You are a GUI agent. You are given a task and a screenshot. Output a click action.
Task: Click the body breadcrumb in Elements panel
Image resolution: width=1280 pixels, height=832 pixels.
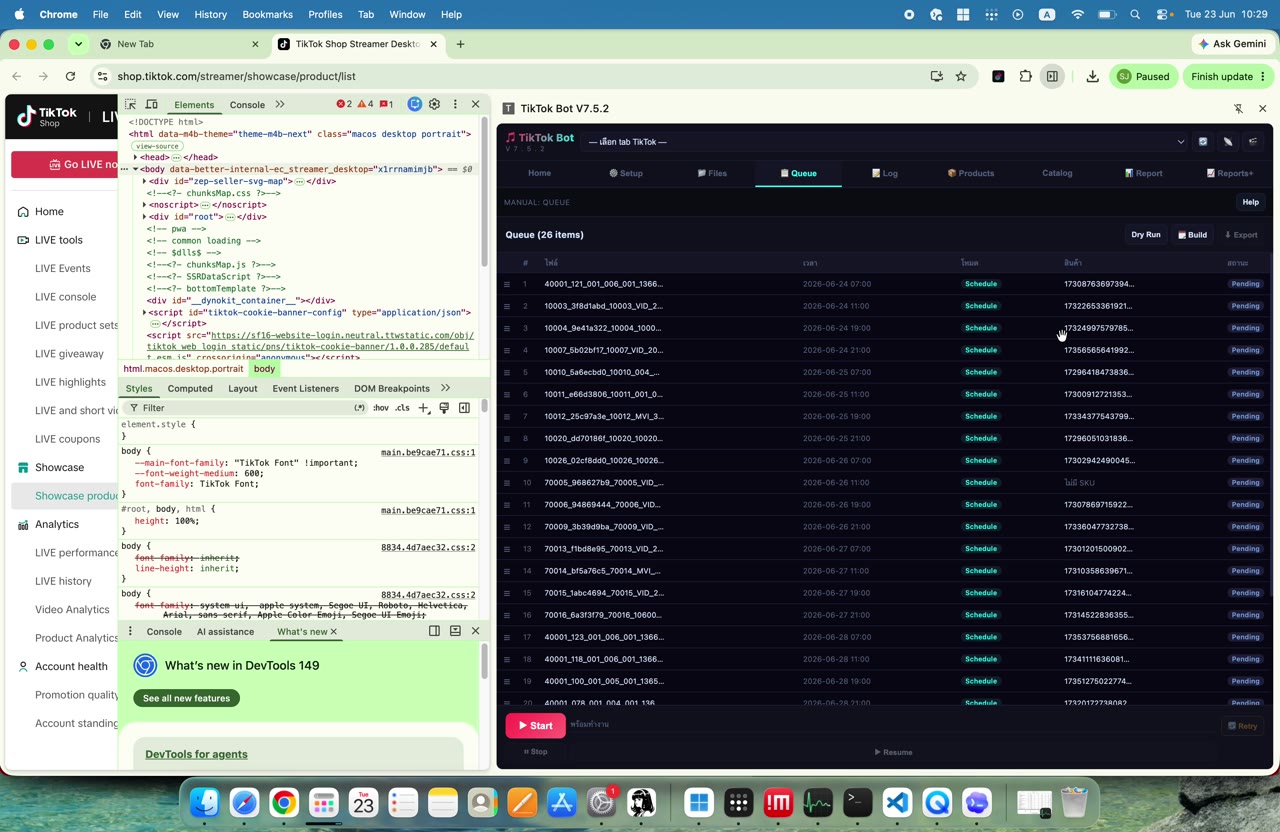[264, 368]
